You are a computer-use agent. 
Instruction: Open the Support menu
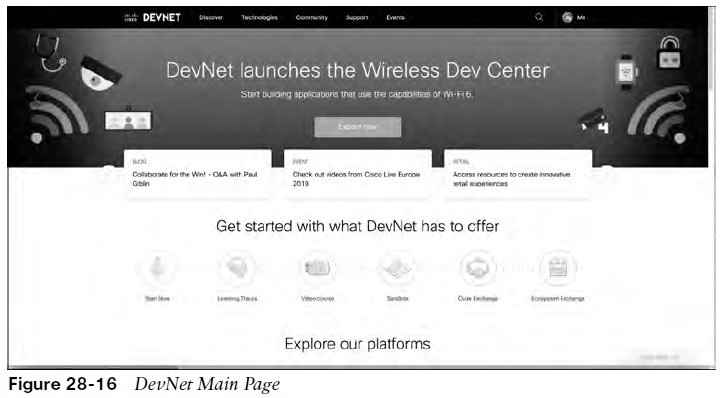[x=357, y=17]
